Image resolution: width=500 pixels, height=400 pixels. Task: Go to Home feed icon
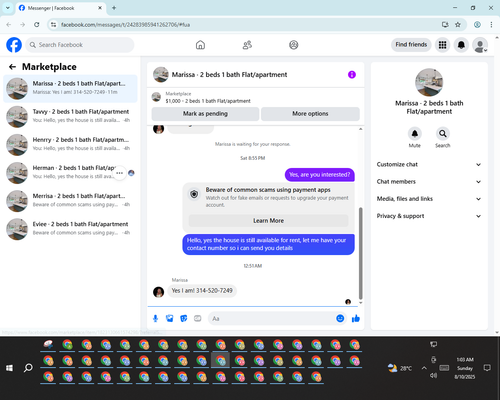tap(200, 45)
